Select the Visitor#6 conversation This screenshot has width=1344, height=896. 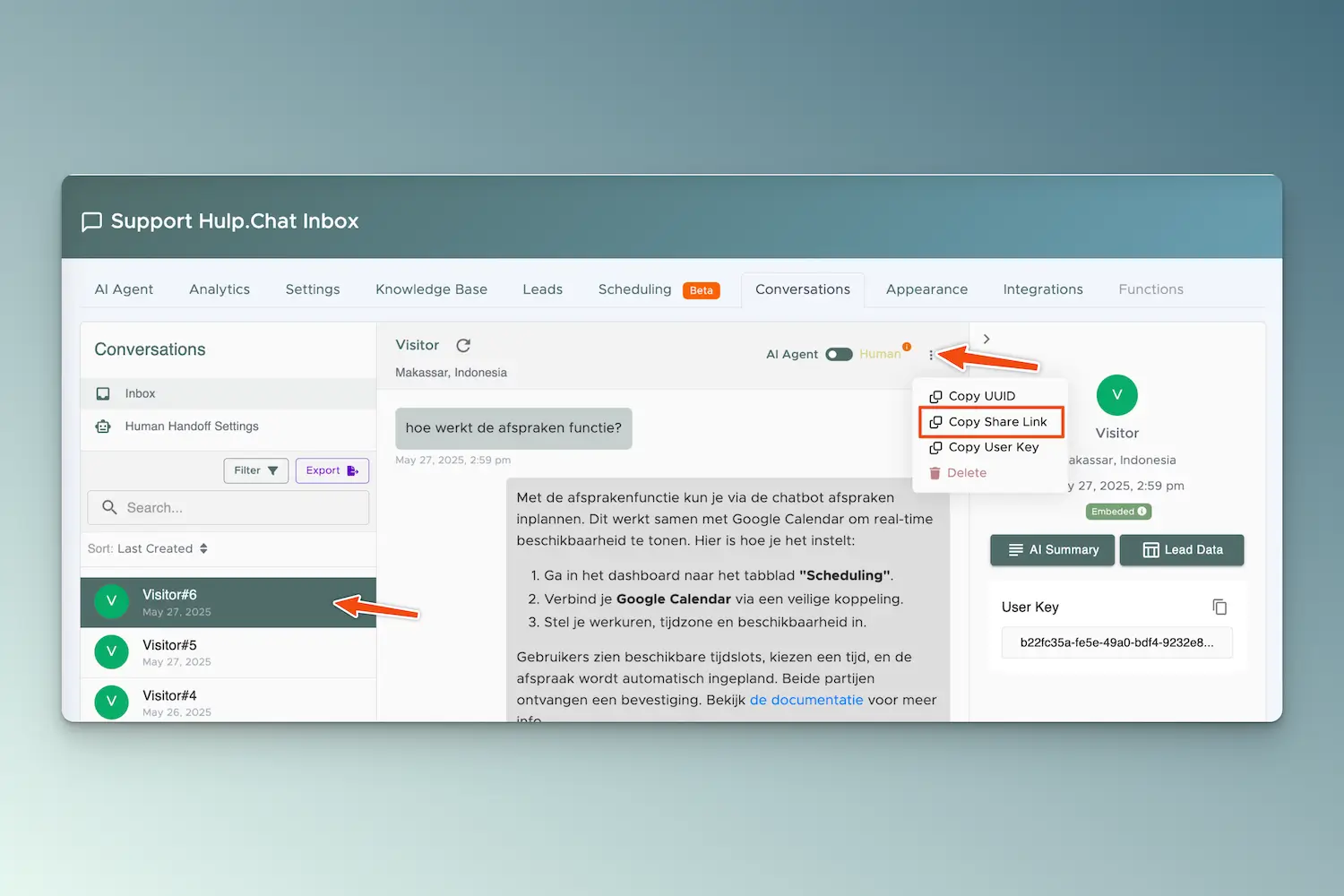(x=228, y=602)
